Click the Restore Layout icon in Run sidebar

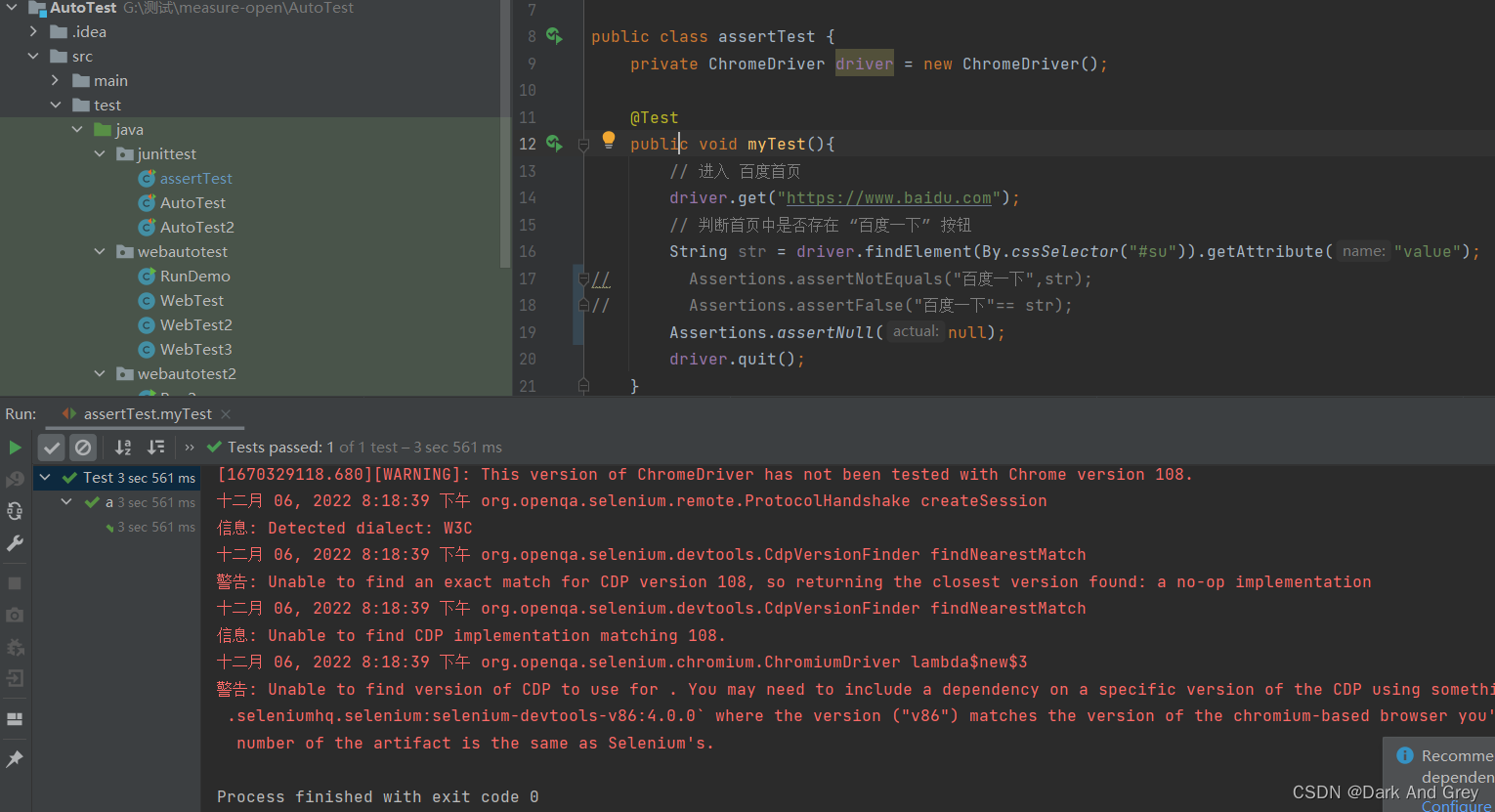(x=15, y=719)
